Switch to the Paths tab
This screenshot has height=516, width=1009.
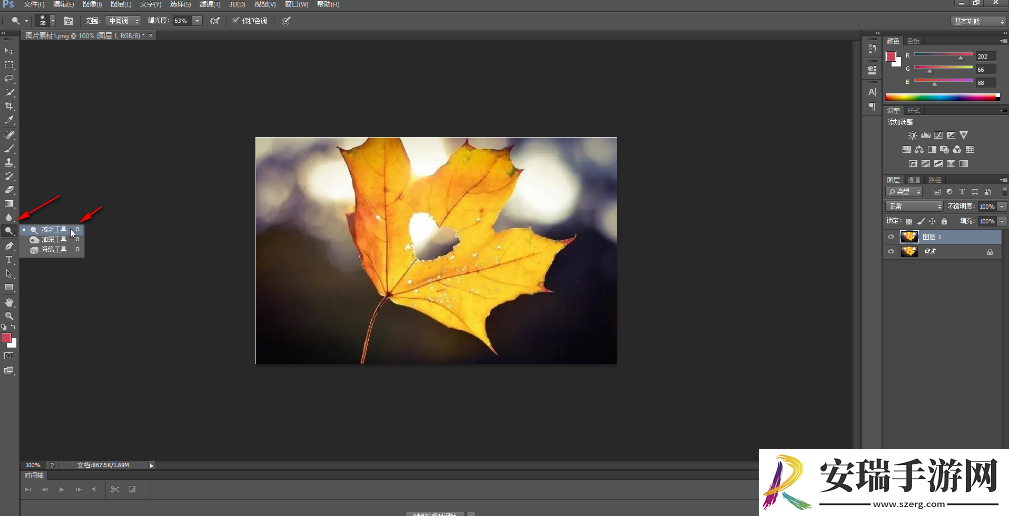tap(935, 180)
